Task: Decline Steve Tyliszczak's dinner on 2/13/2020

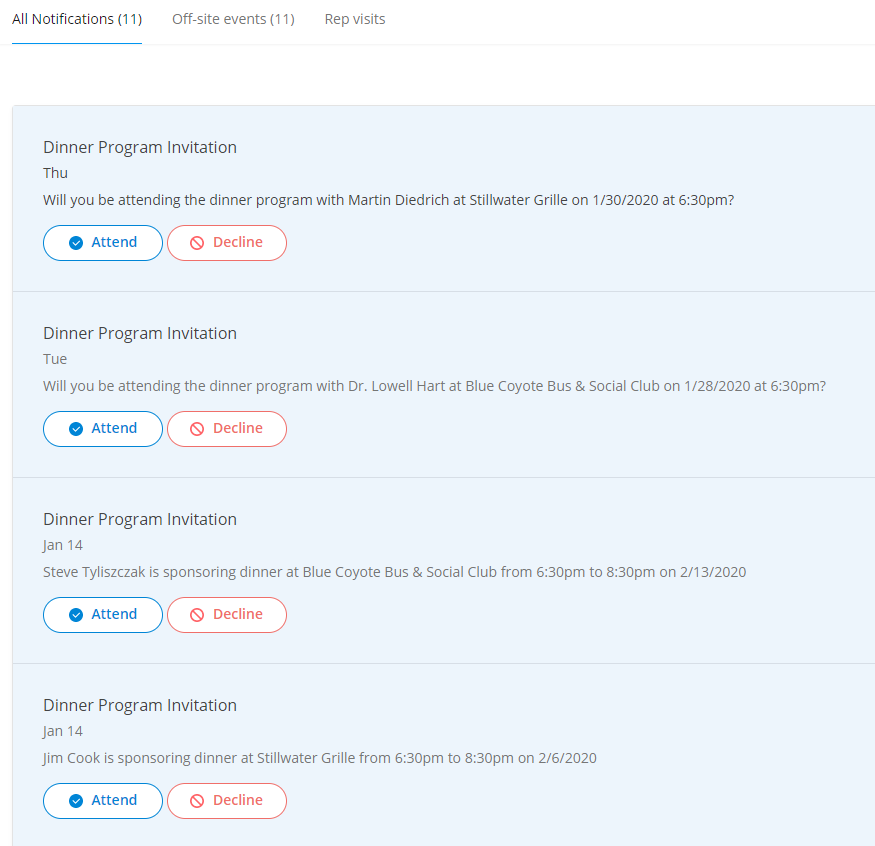Action: point(227,615)
